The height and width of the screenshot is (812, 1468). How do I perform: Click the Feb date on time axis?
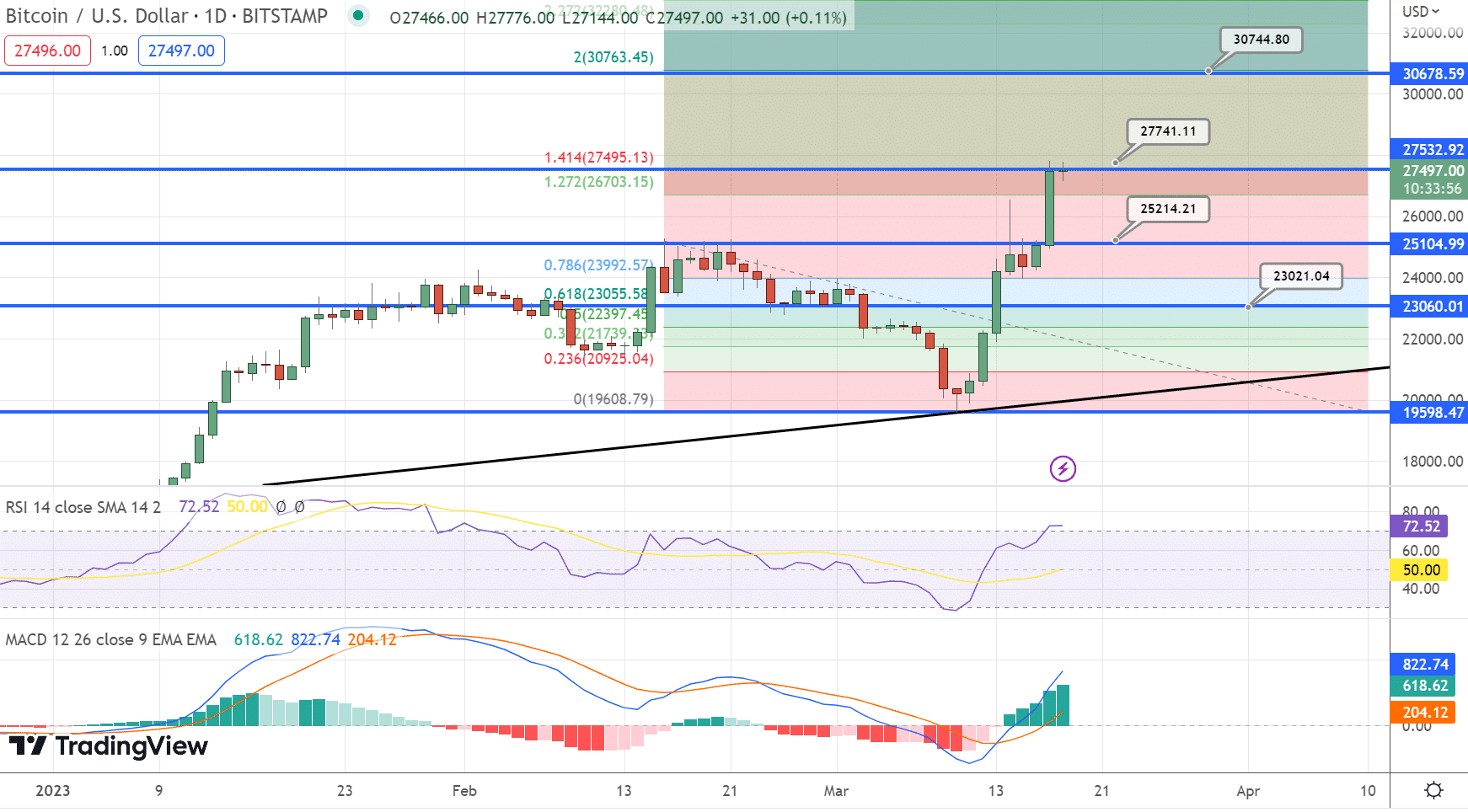tap(464, 791)
